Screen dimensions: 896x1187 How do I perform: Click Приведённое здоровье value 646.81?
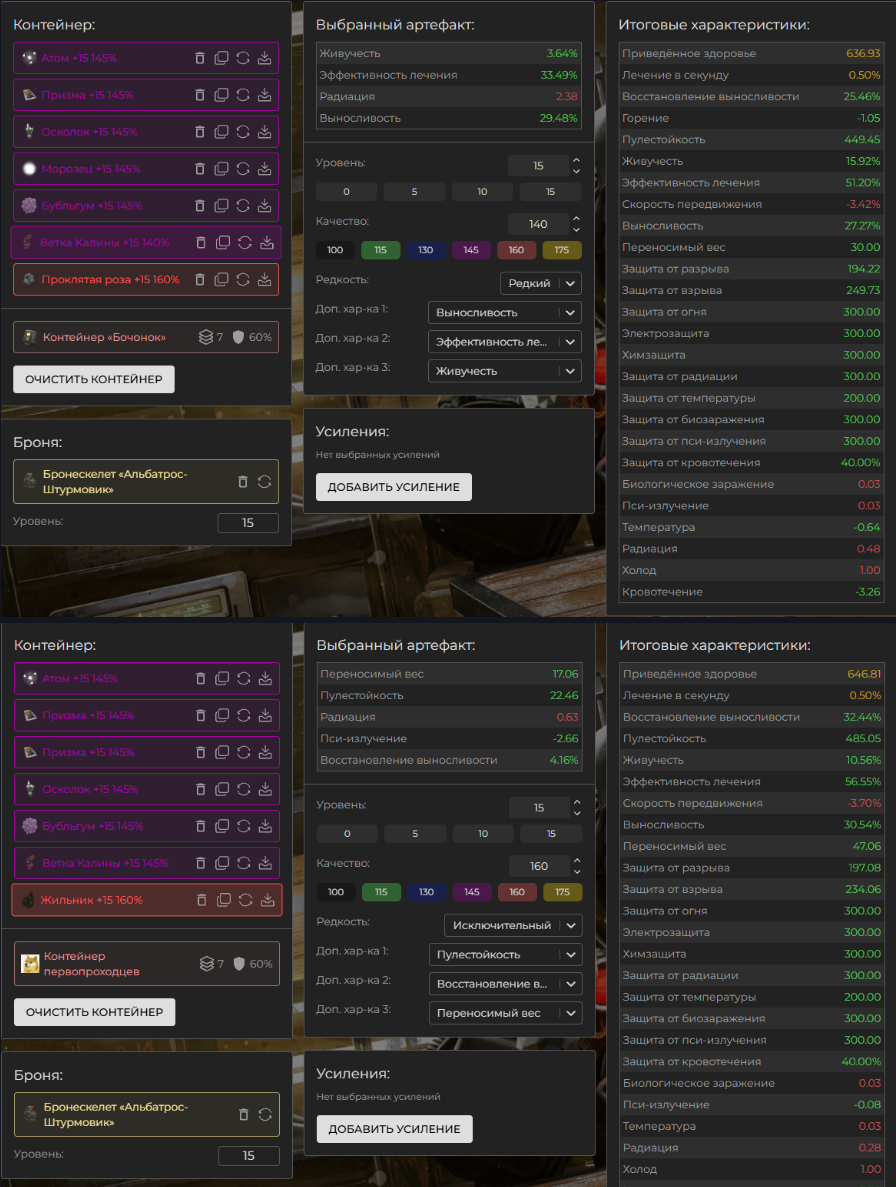[x=863, y=674]
